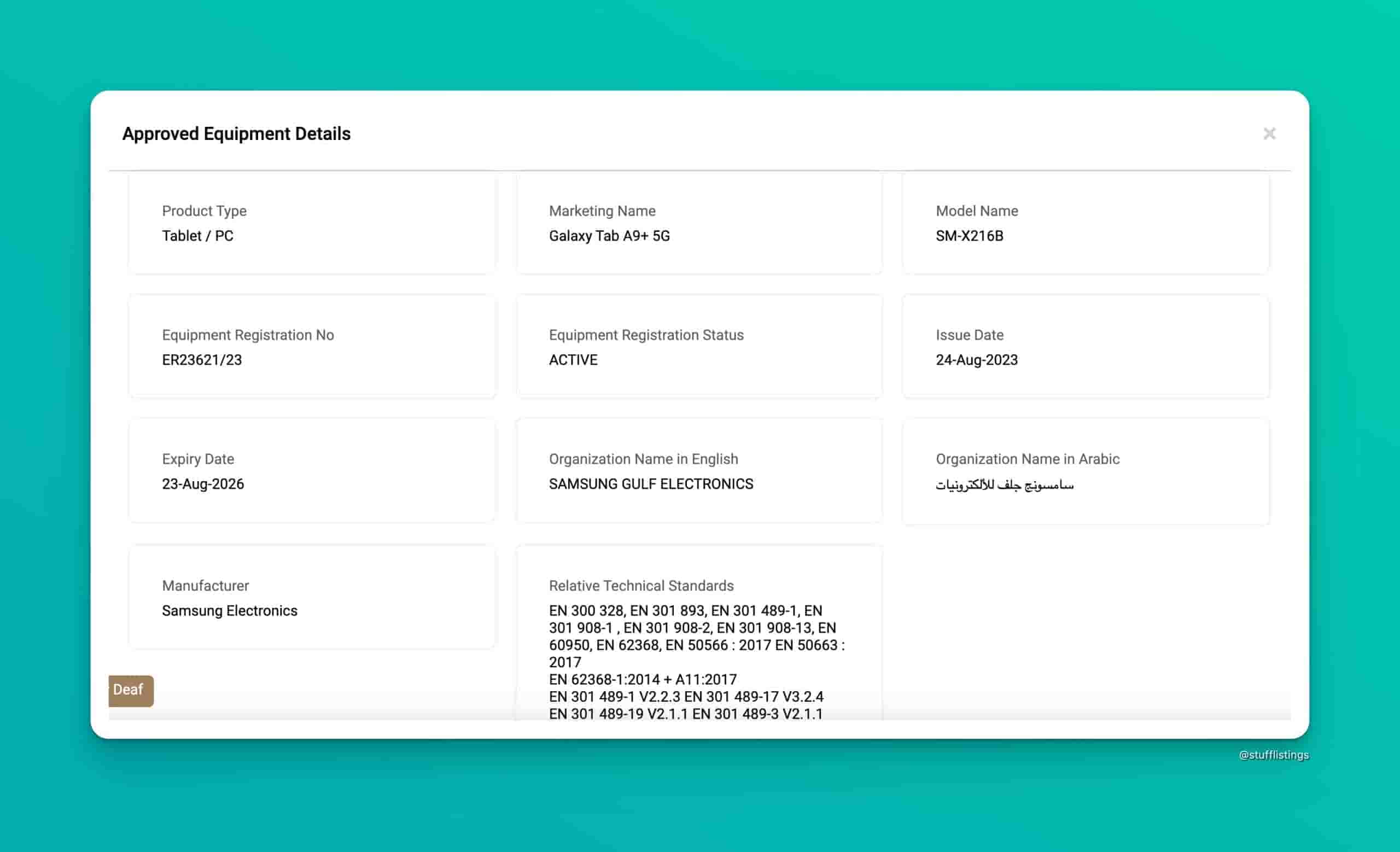Click the ACTIVE registration status value
Screen dimensions: 1400x852
[573, 360]
